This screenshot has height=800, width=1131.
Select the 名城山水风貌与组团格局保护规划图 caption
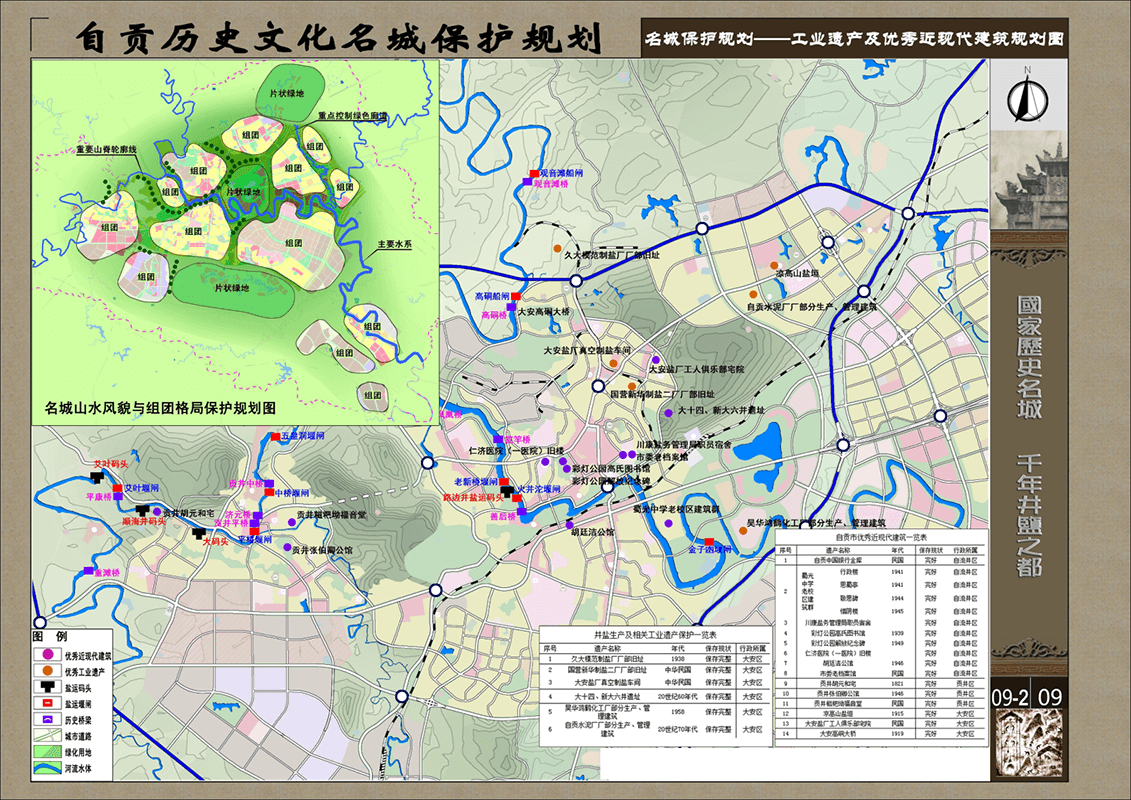point(160,408)
